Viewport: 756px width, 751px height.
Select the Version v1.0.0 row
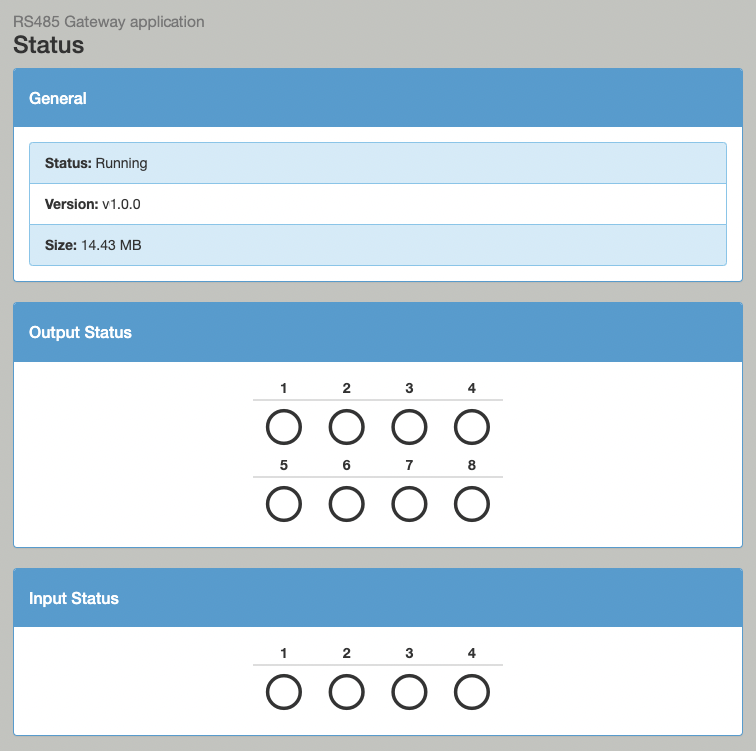tap(377, 204)
